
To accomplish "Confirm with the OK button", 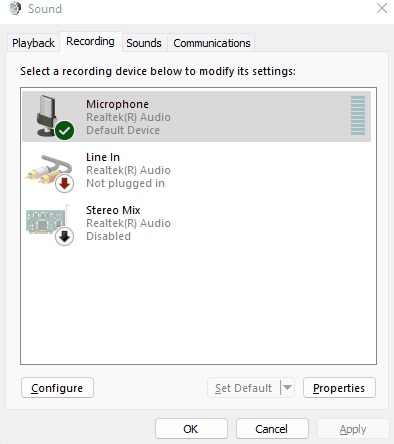I will coord(191,429).
